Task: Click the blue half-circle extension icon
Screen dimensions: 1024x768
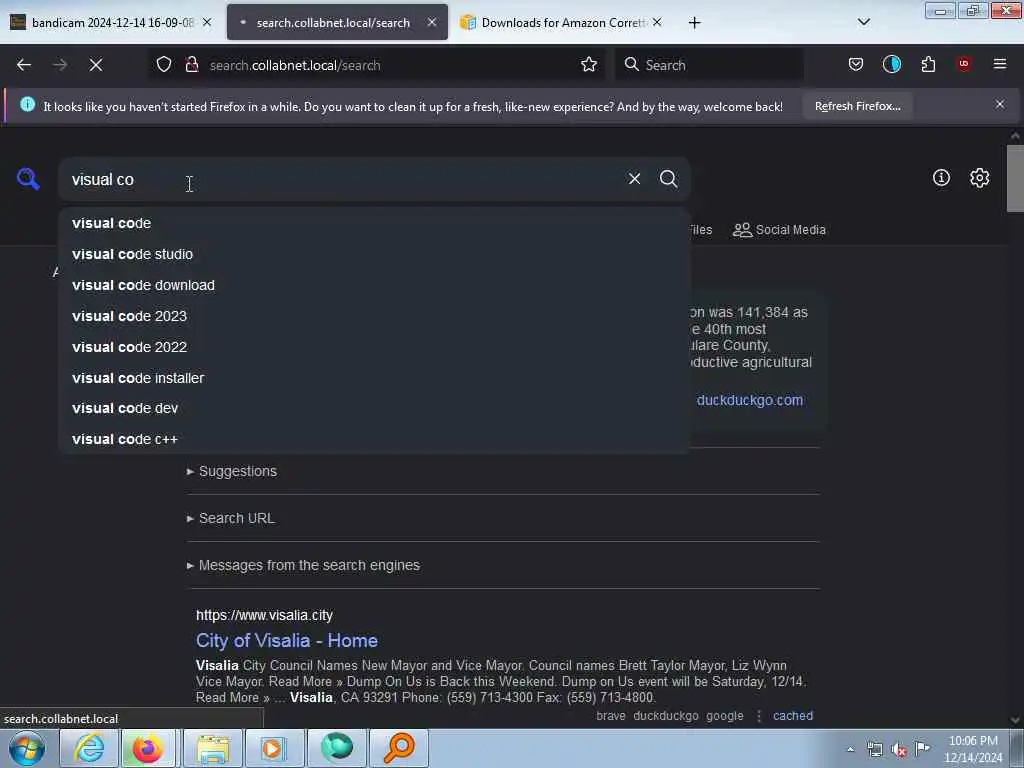Action: (891, 65)
